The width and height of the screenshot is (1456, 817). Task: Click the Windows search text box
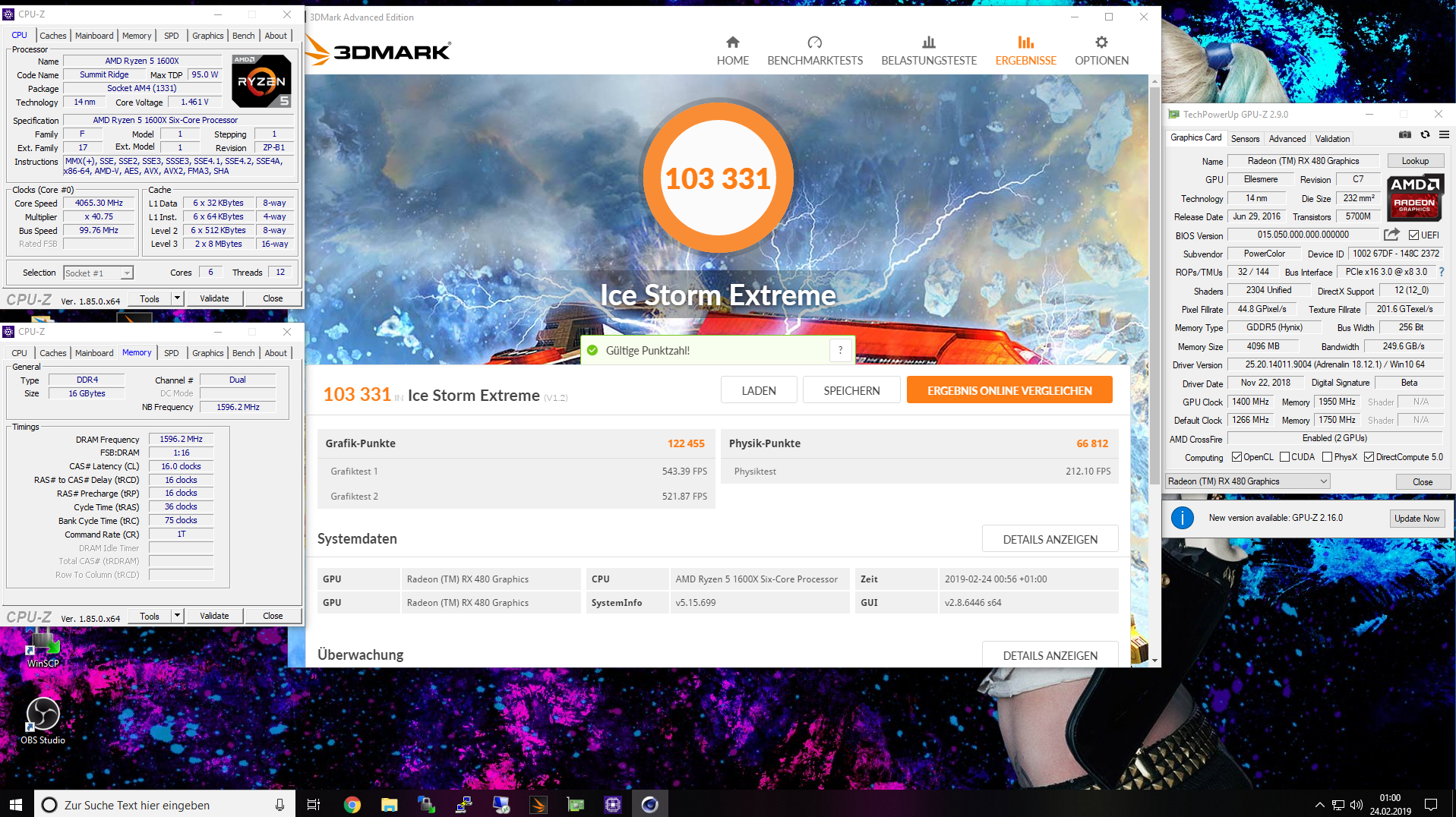[x=165, y=805]
